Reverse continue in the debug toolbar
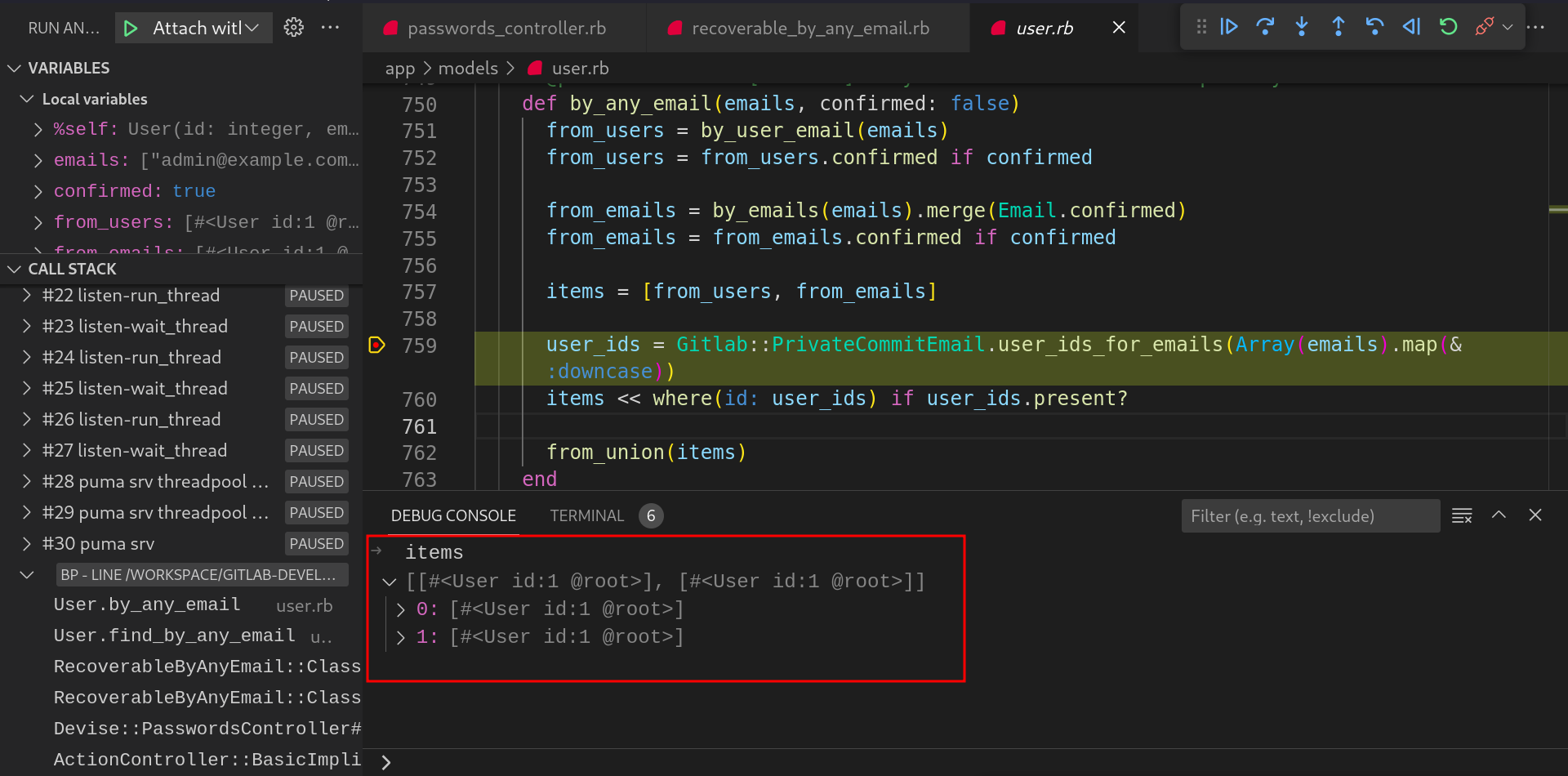The width and height of the screenshot is (1568, 776). [x=1411, y=27]
